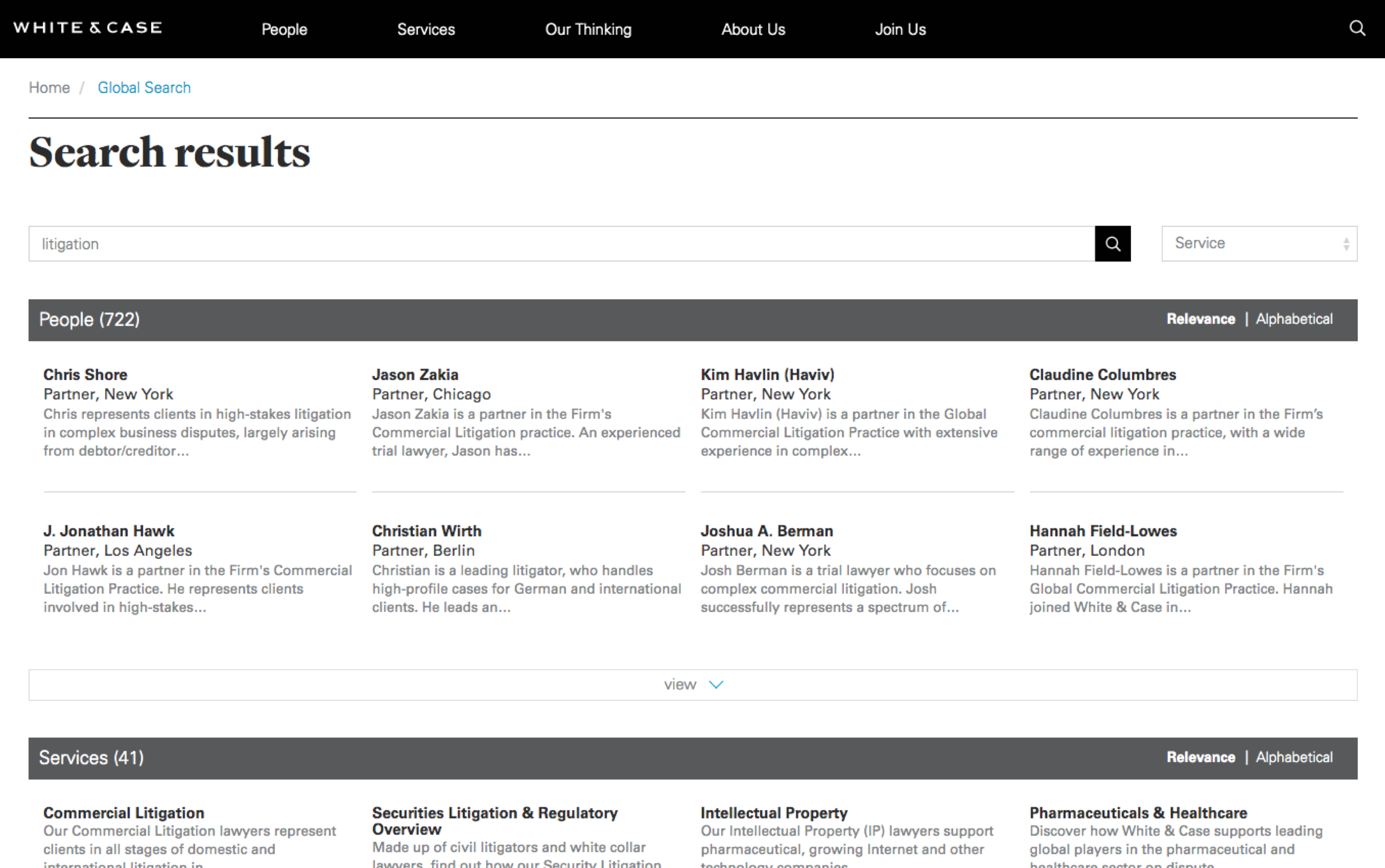
Task: Open Christian Wirth's profile
Action: click(426, 531)
